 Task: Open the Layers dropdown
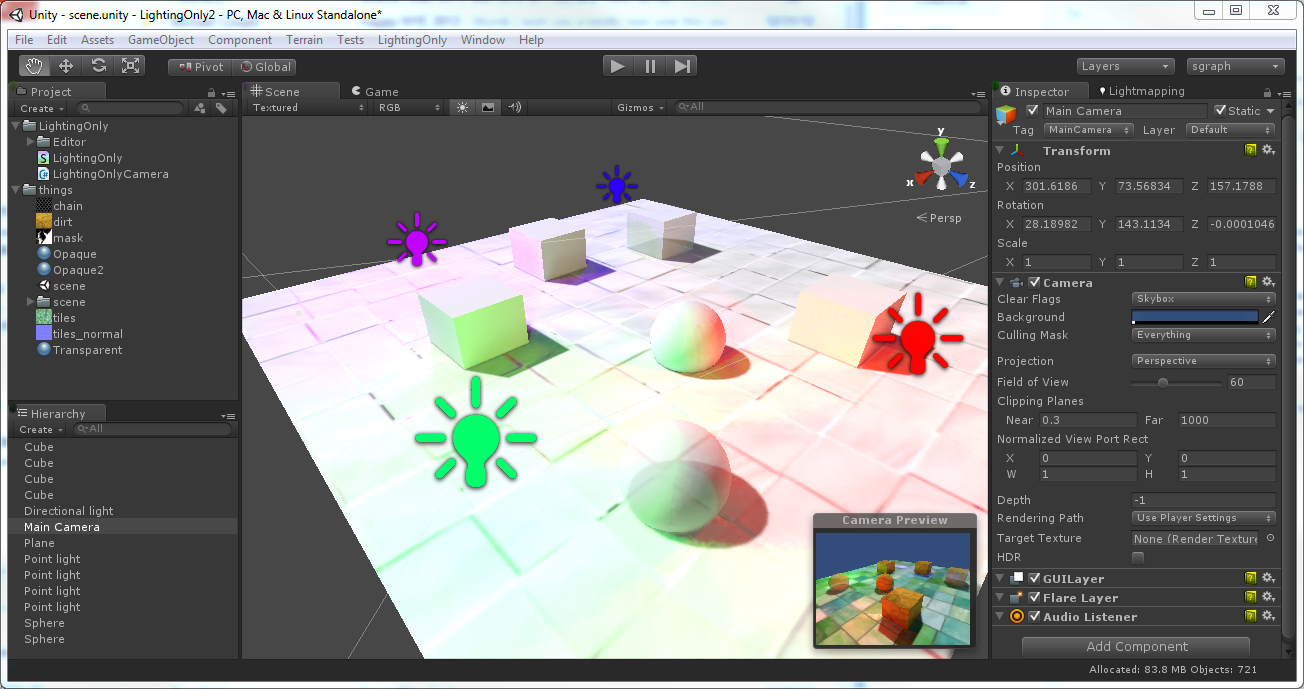(1125, 66)
